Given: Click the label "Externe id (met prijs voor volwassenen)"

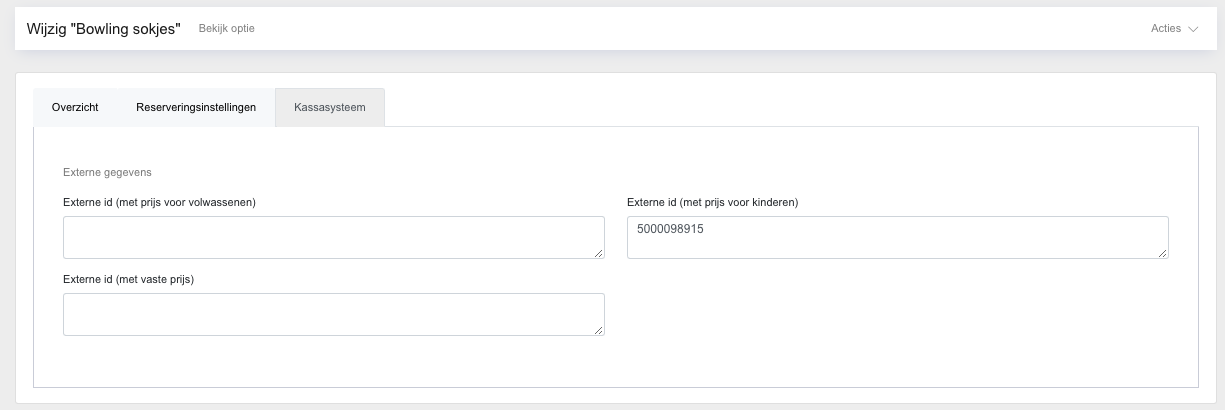Looking at the screenshot, I should point(159,202).
